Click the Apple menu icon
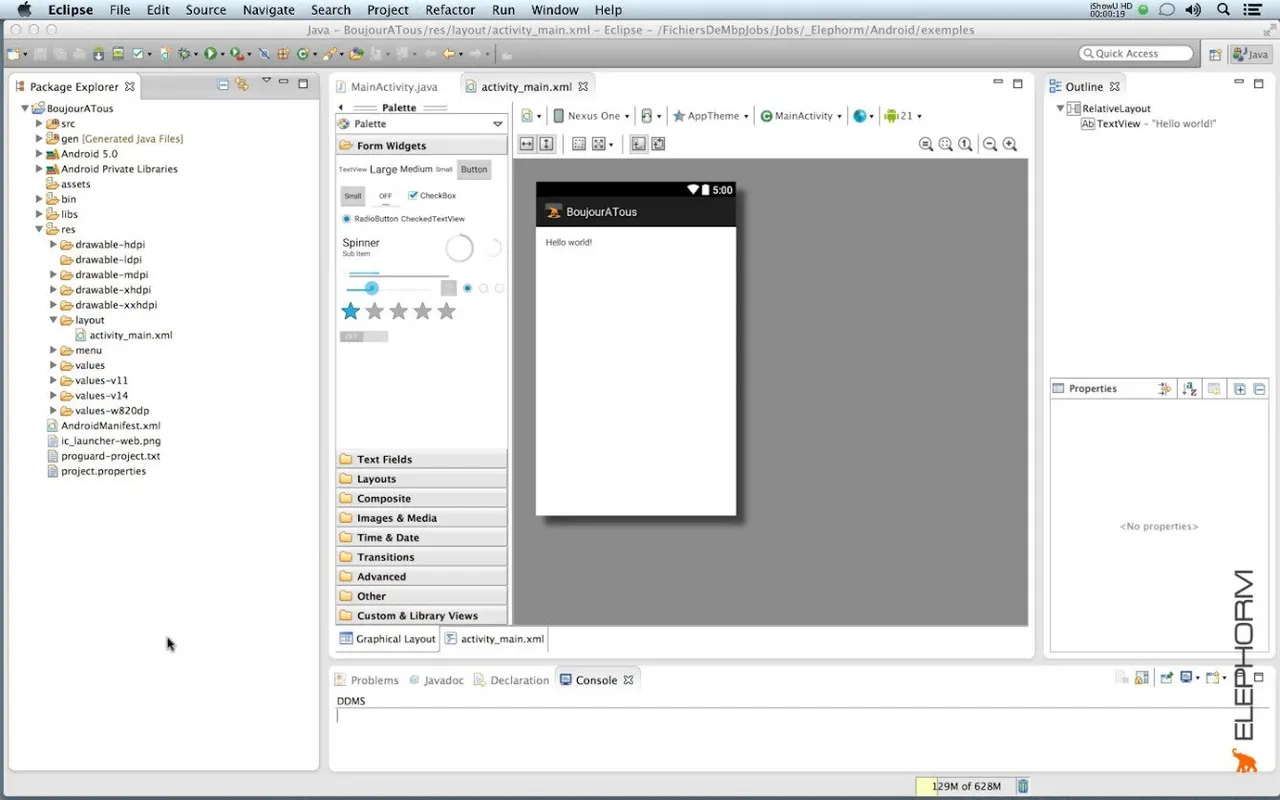The image size is (1280, 800). 24,10
